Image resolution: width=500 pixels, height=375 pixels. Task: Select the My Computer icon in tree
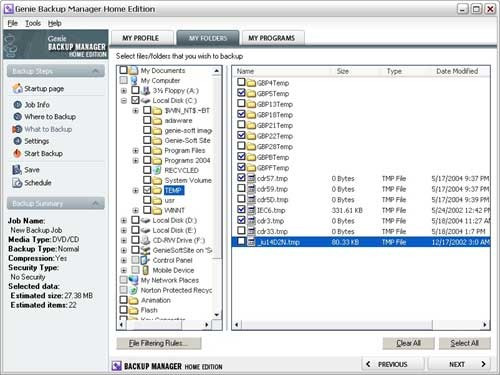click(134, 81)
